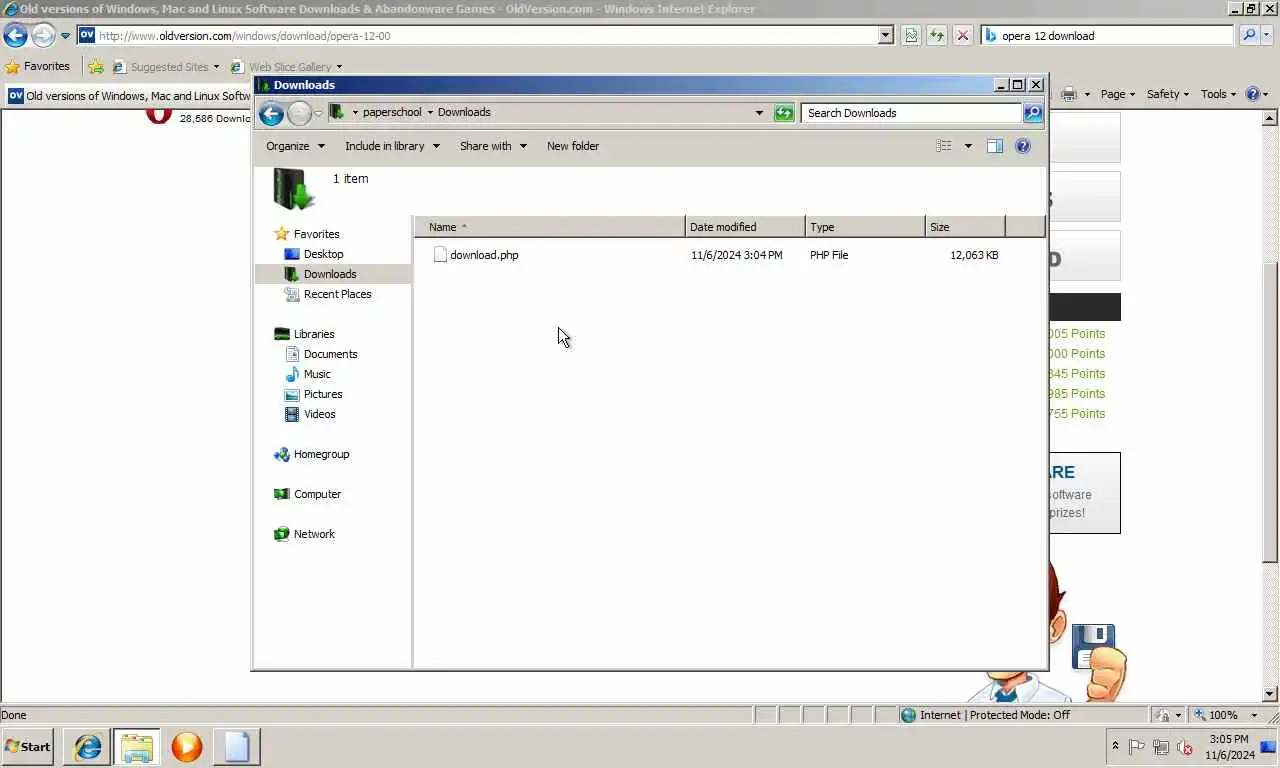The width and height of the screenshot is (1280, 768).
Task: Open the Web Slice Gallery link
Action: tap(286, 67)
